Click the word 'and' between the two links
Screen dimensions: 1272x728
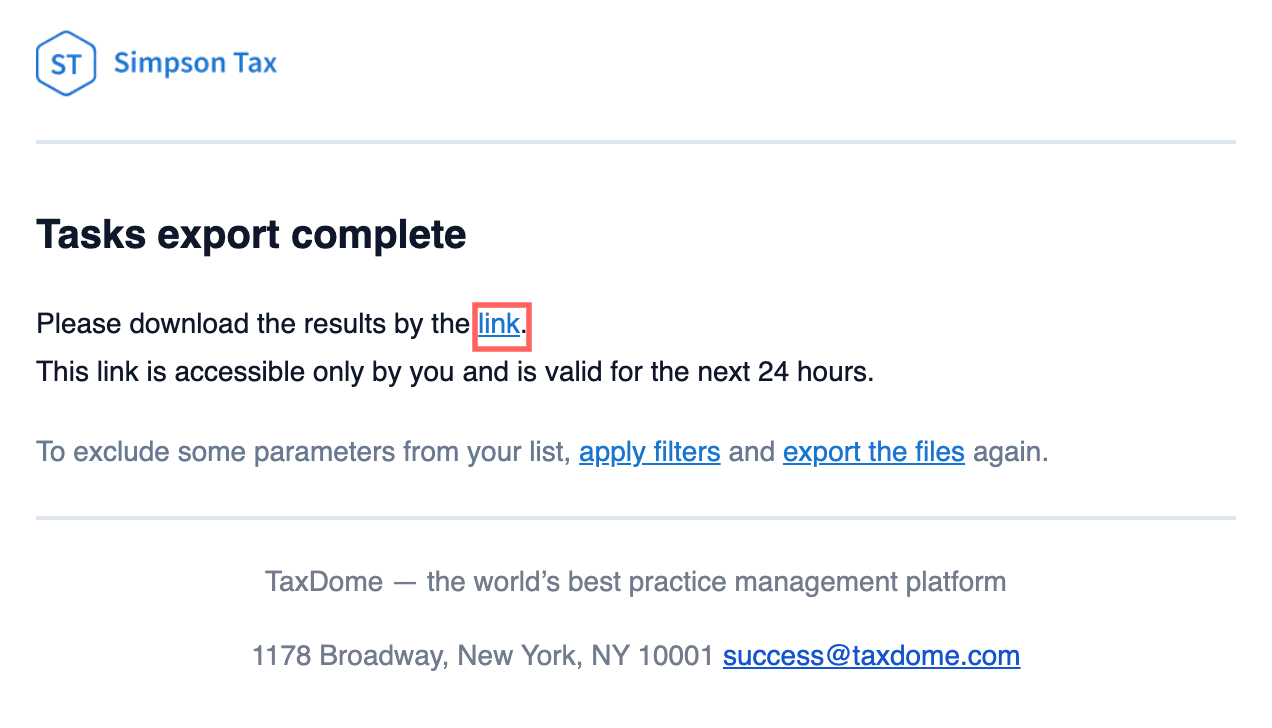point(751,452)
